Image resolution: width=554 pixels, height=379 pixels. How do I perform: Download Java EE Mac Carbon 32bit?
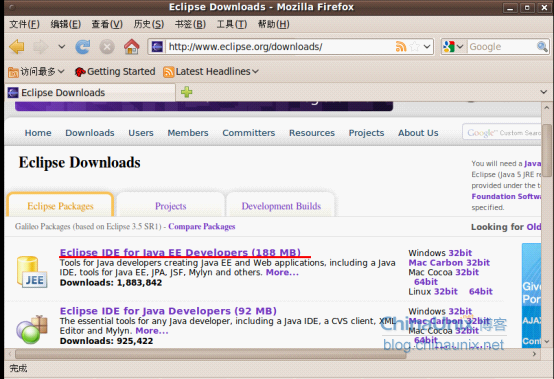(449, 262)
